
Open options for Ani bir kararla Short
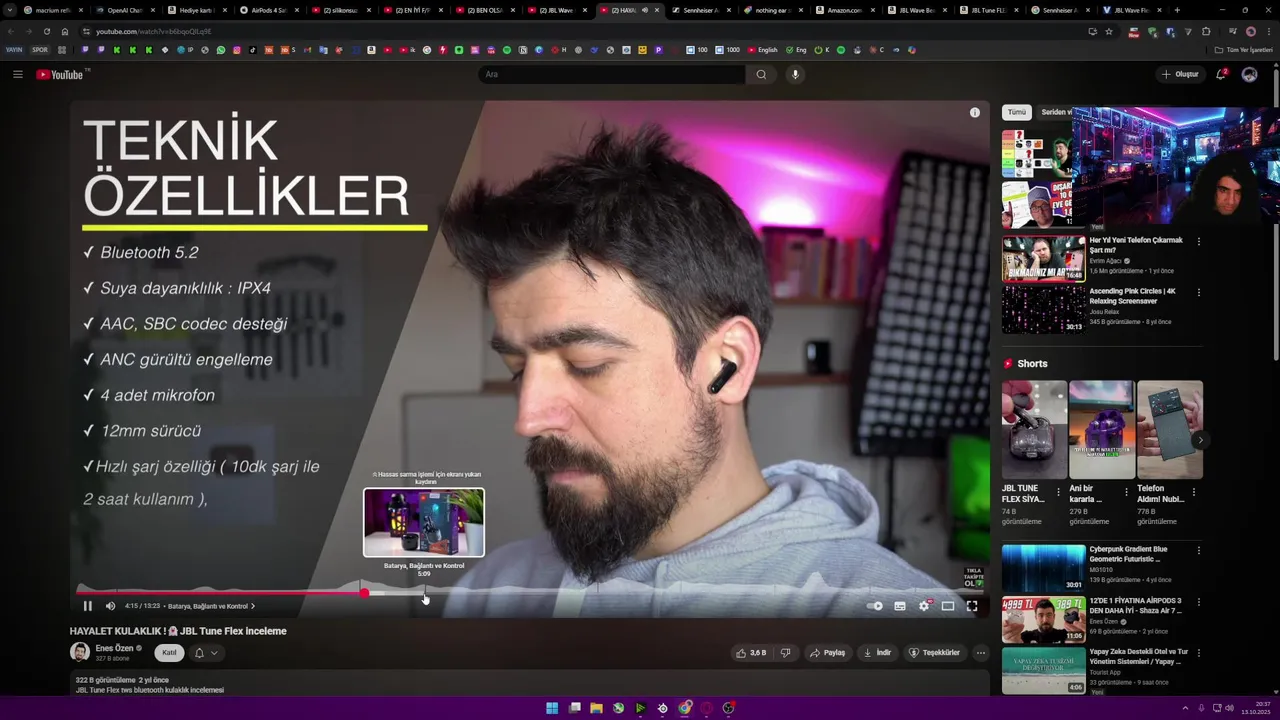point(1126,492)
